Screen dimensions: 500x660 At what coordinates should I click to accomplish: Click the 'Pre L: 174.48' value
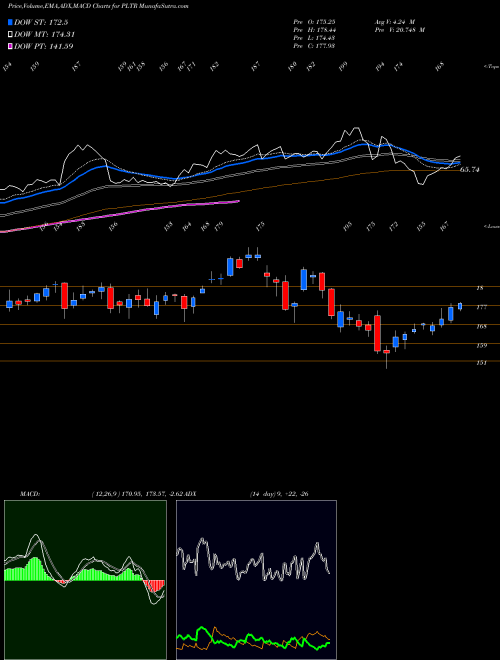pos(314,37)
